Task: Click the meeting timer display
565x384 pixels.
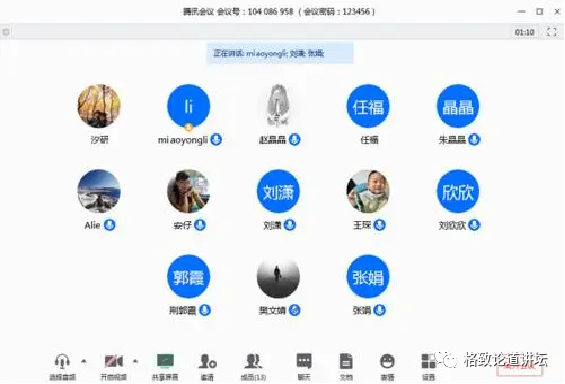Action: 524,32
